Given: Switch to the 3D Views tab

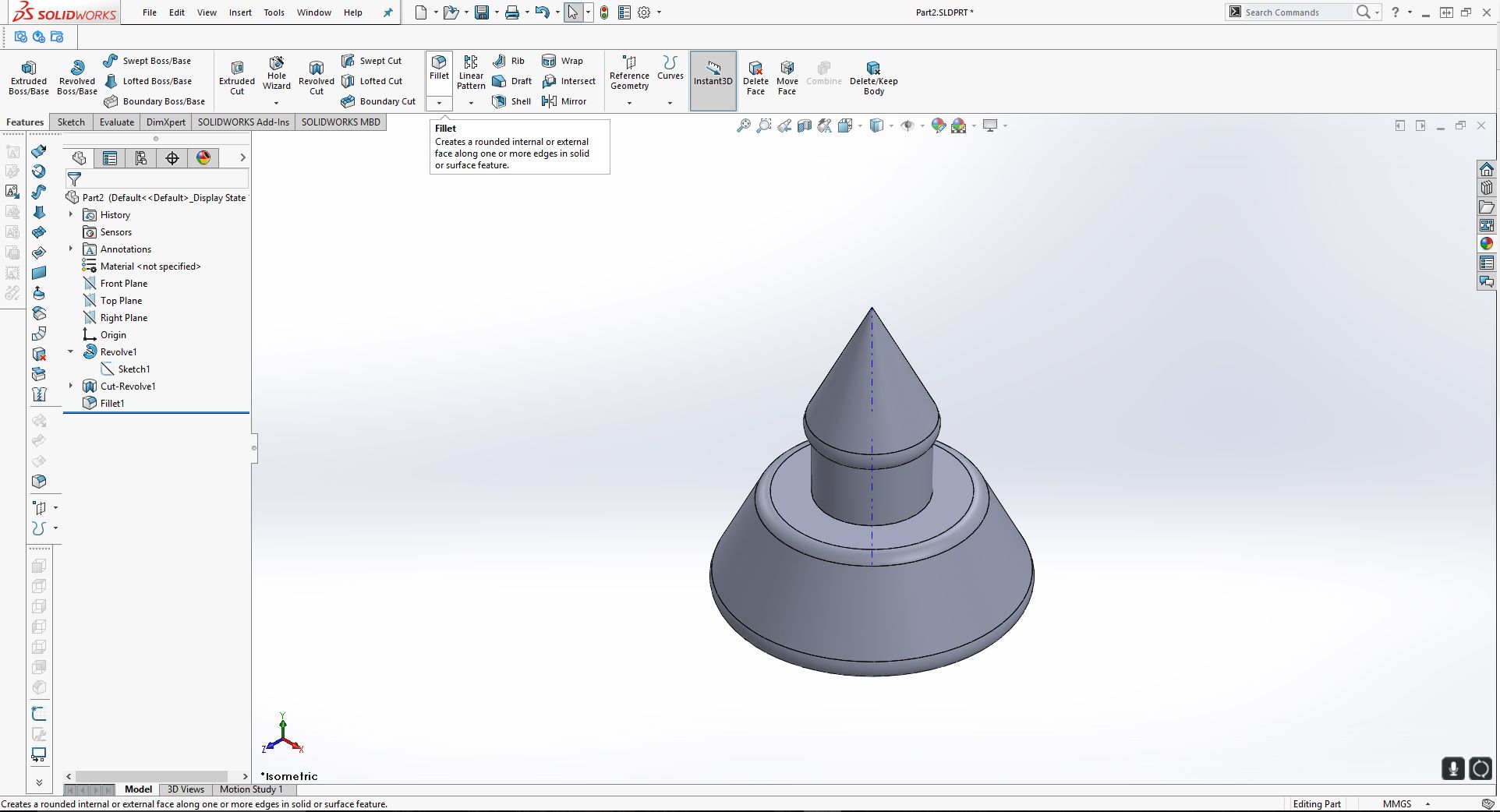Looking at the screenshot, I should click(x=186, y=789).
